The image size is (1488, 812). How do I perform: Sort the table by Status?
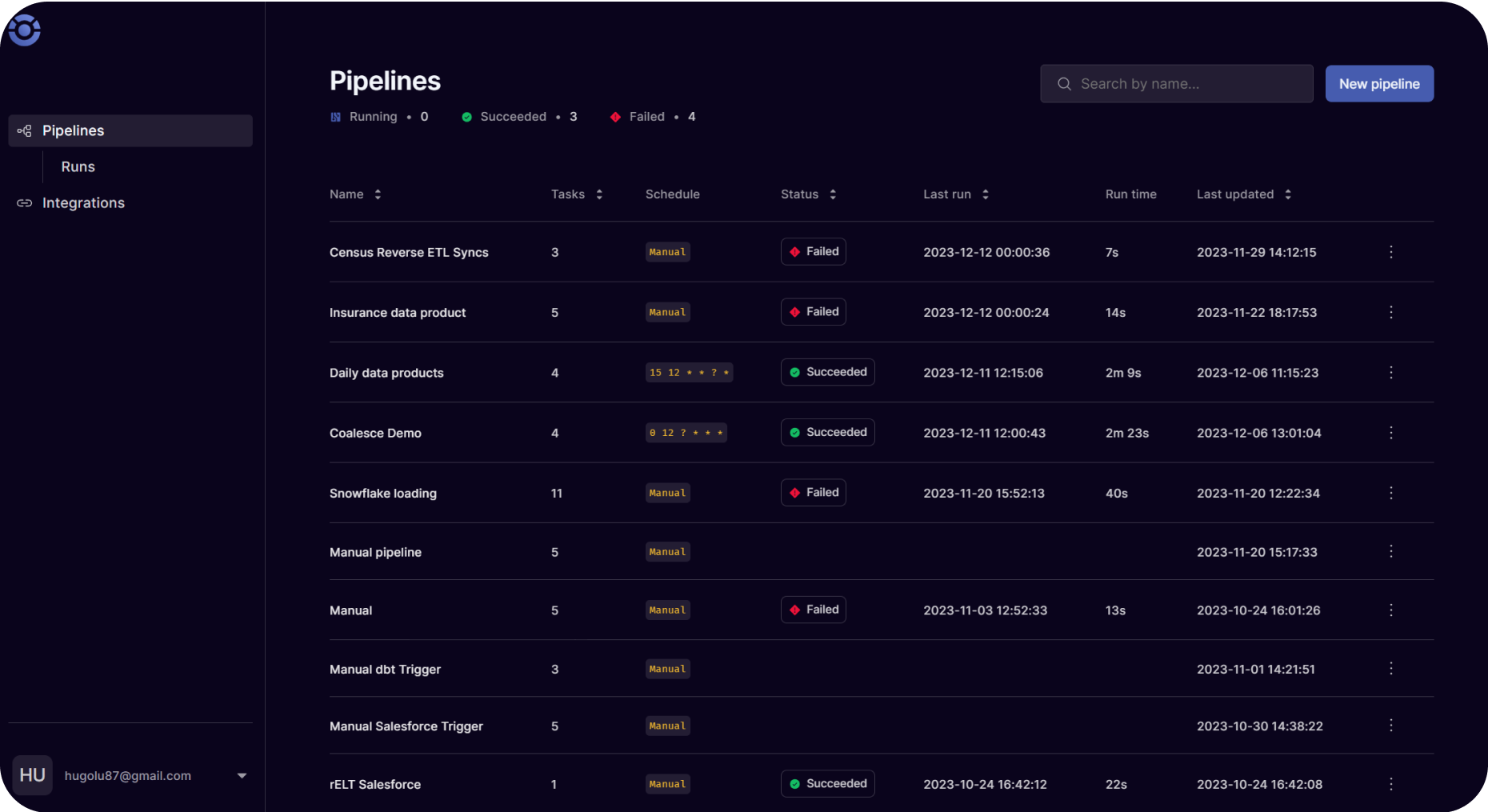833,194
